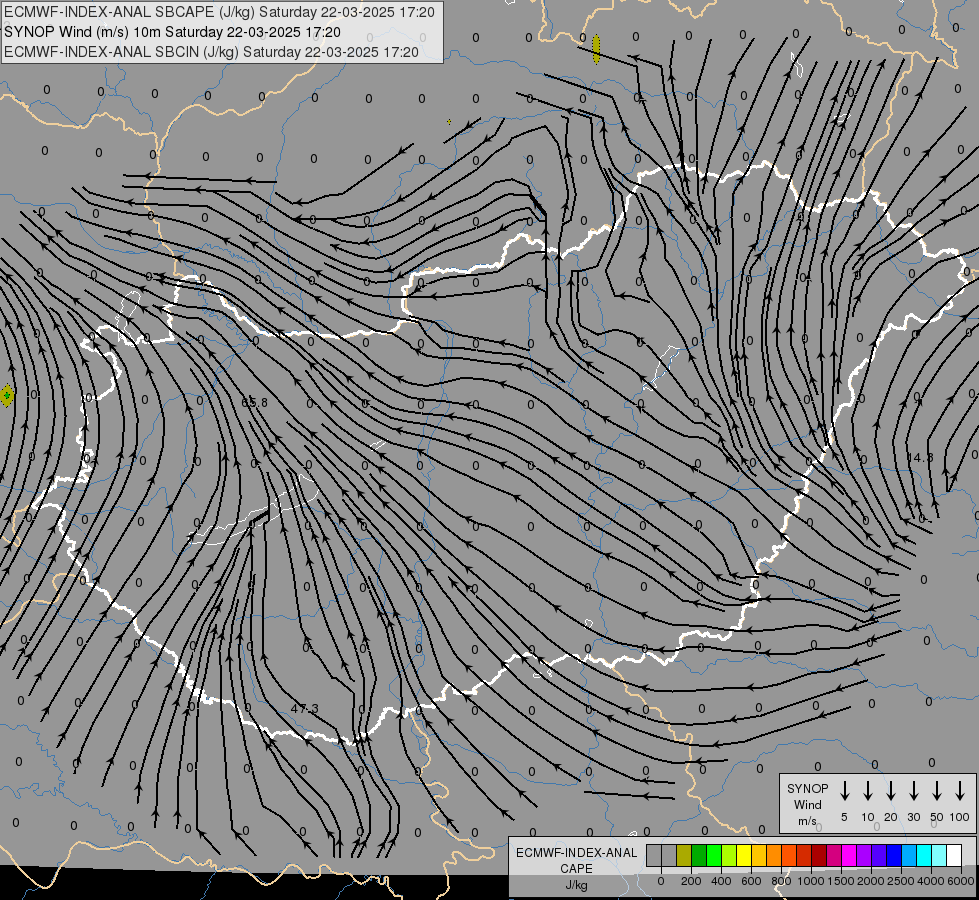This screenshot has width=979, height=900.
Task: Pick the magenta swatch above the 1500 mark
Action: point(849,855)
